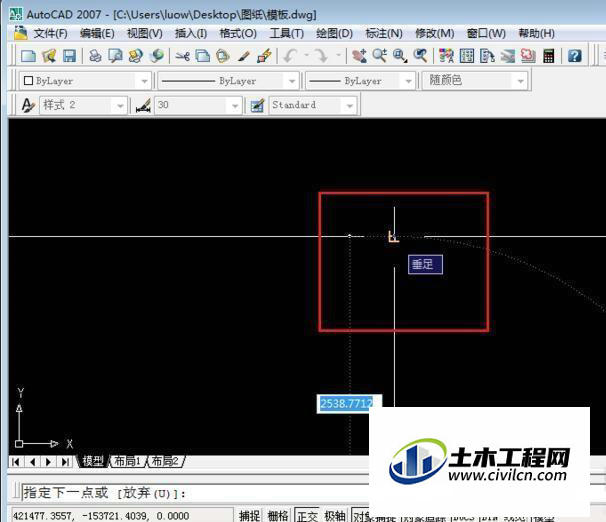The image size is (606, 522).
Task: Click the Dimension Style icon
Action: [143, 105]
